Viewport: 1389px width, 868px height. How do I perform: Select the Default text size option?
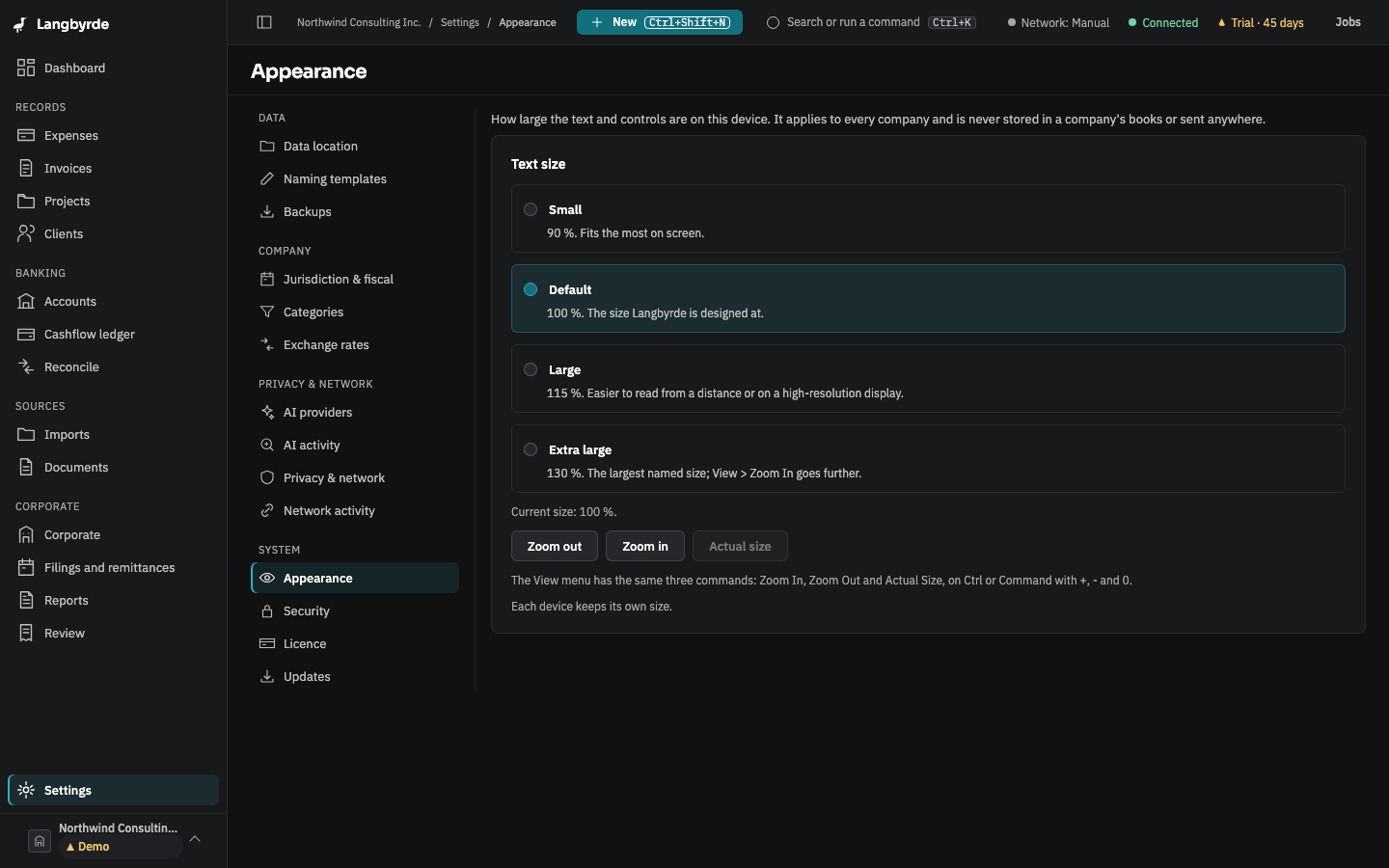coord(928,299)
